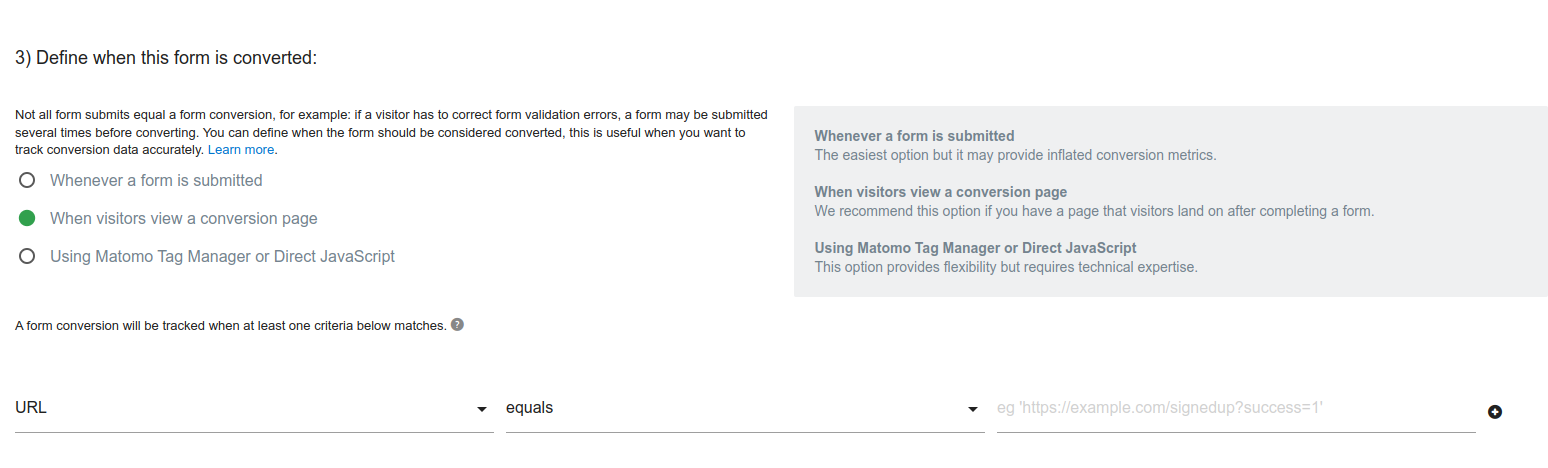Click the arrow beside the equals dropdown
Screen dimensions: 1548x468
[x=973, y=409]
